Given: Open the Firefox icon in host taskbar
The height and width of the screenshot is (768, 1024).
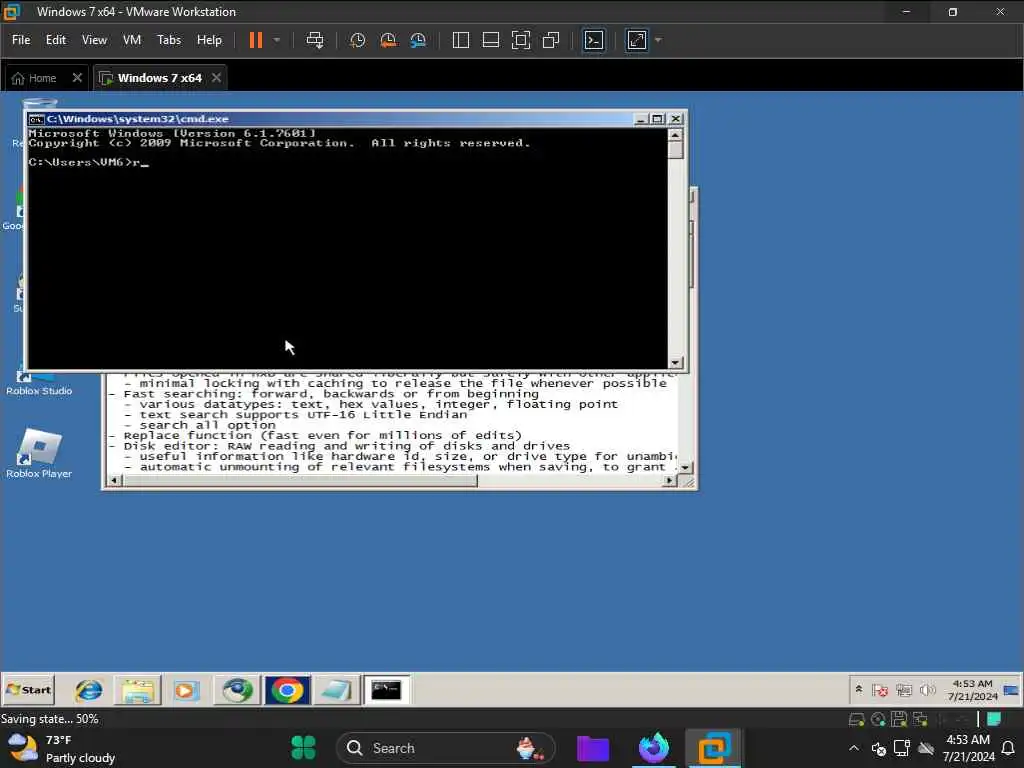Looking at the screenshot, I should coord(654,748).
